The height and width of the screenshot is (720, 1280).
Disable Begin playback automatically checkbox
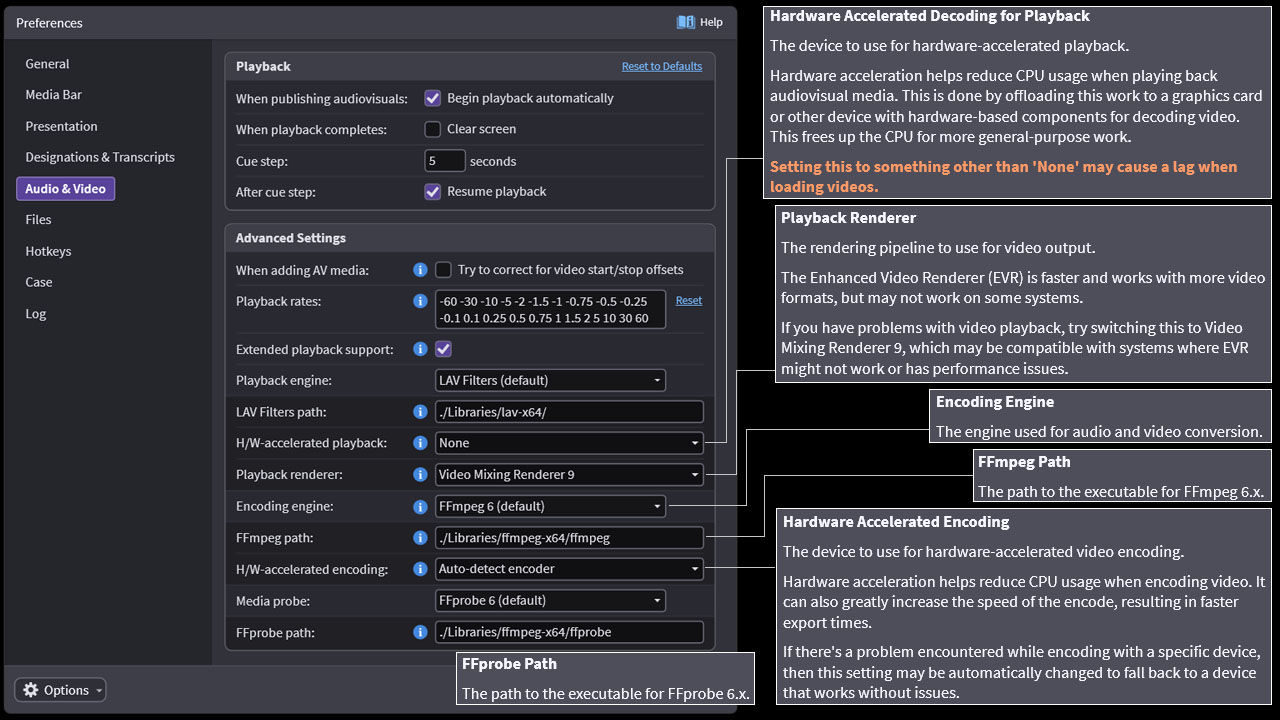coord(433,98)
